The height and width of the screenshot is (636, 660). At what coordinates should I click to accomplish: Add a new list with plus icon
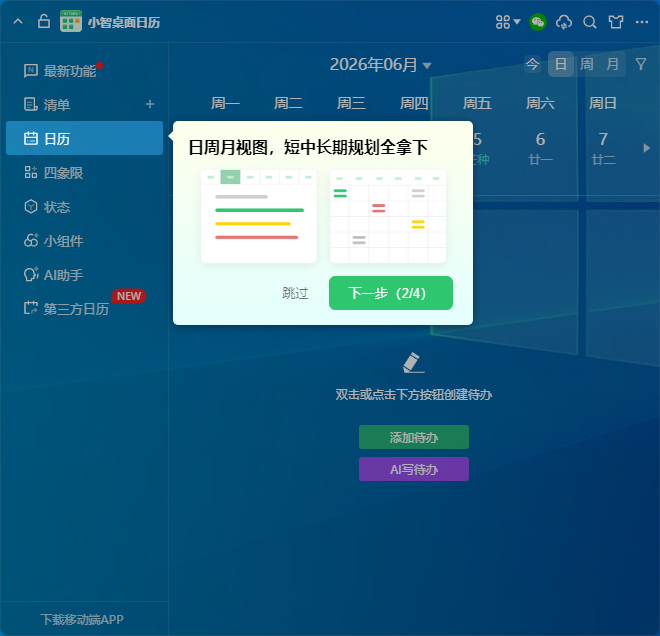click(x=150, y=104)
